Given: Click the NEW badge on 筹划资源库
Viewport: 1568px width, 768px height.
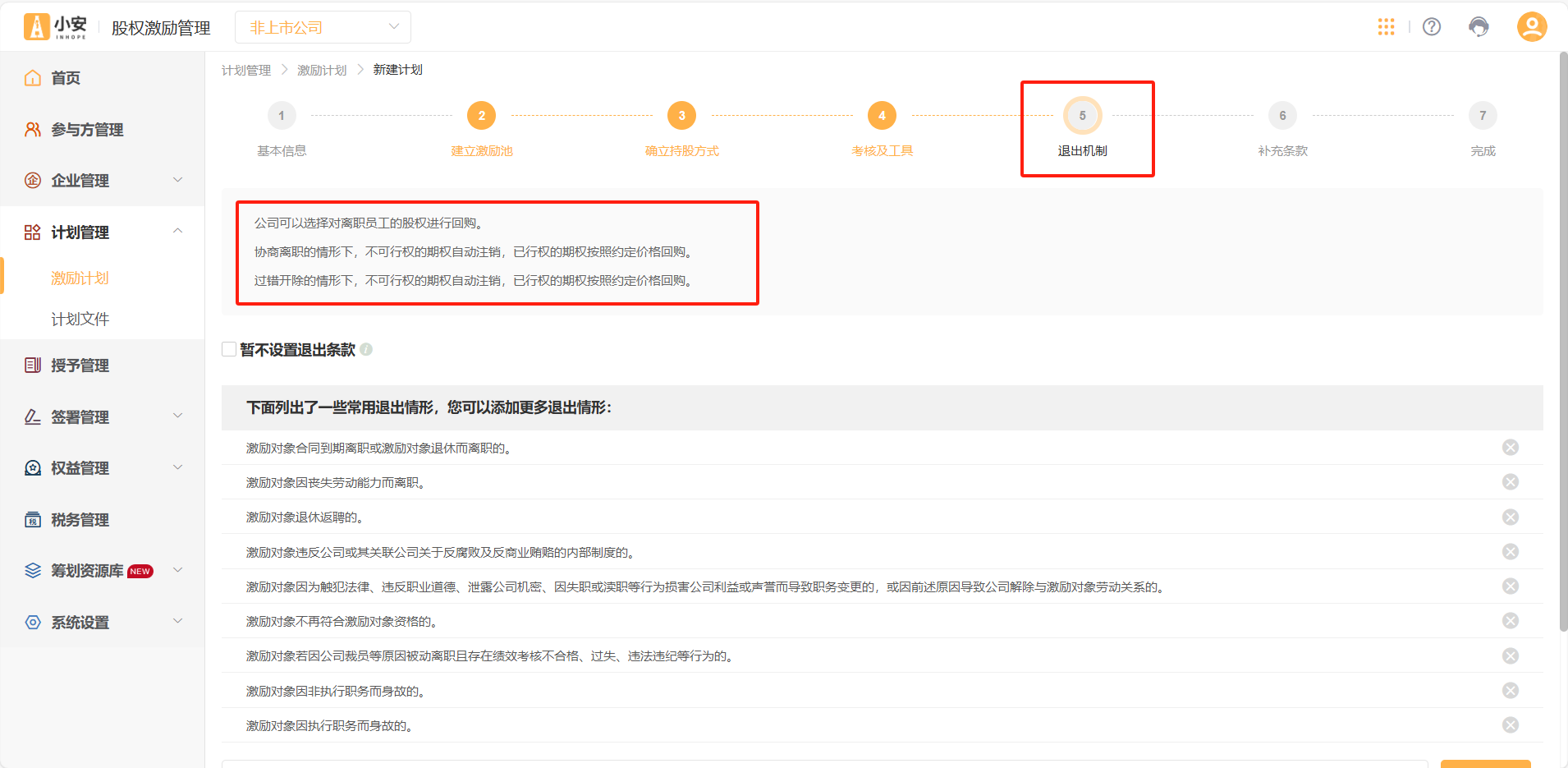Looking at the screenshot, I should click(x=140, y=572).
